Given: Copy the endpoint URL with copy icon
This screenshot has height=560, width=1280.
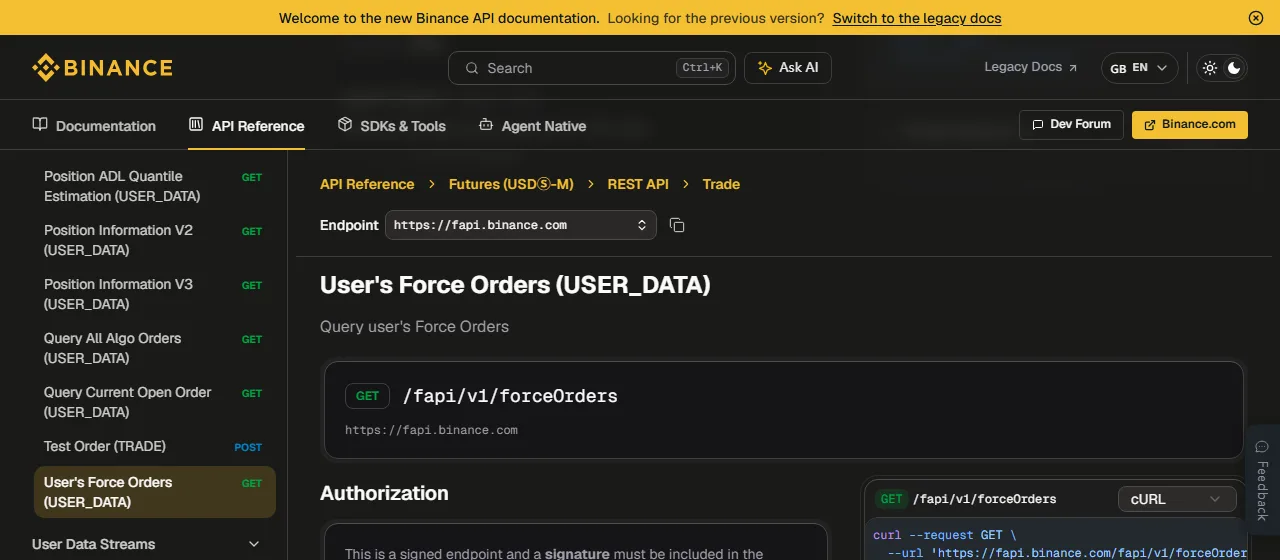Looking at the screenshot, I should click(677, 225).
